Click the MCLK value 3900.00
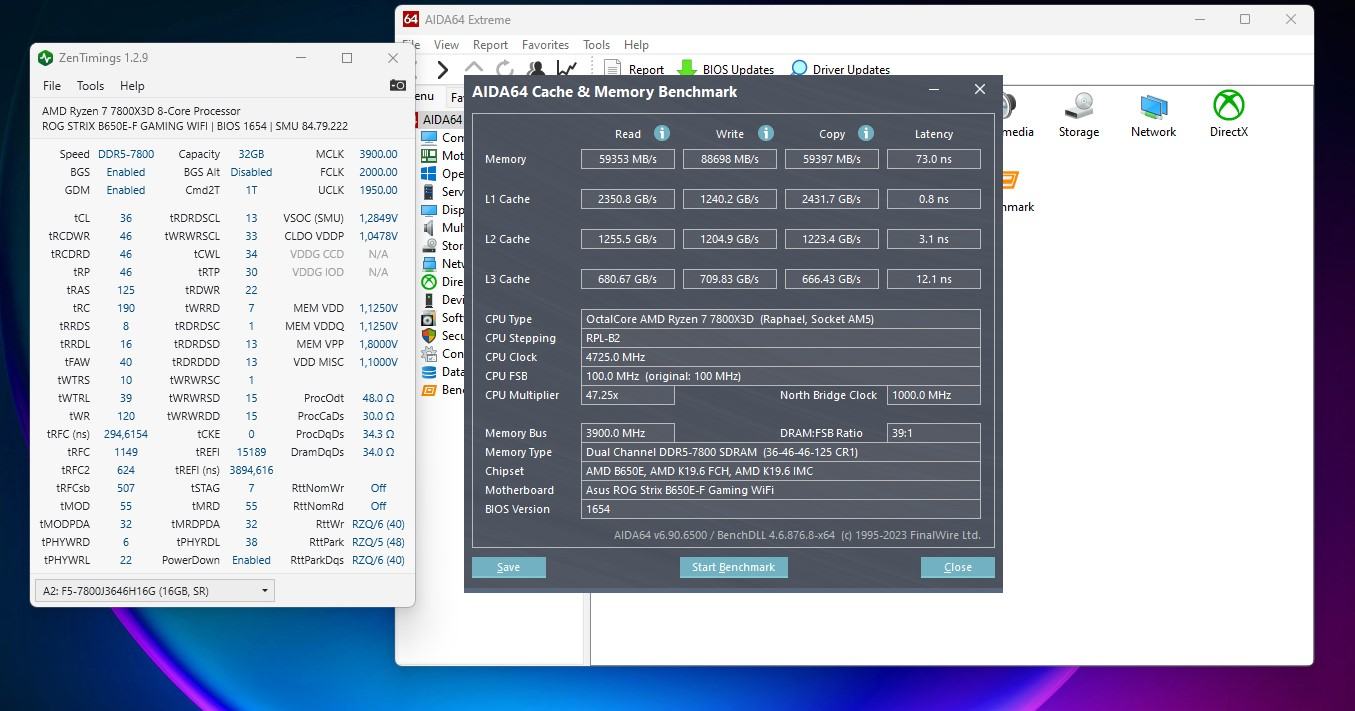The width and height of the screenshot is (1355, 711). (378, 154)
